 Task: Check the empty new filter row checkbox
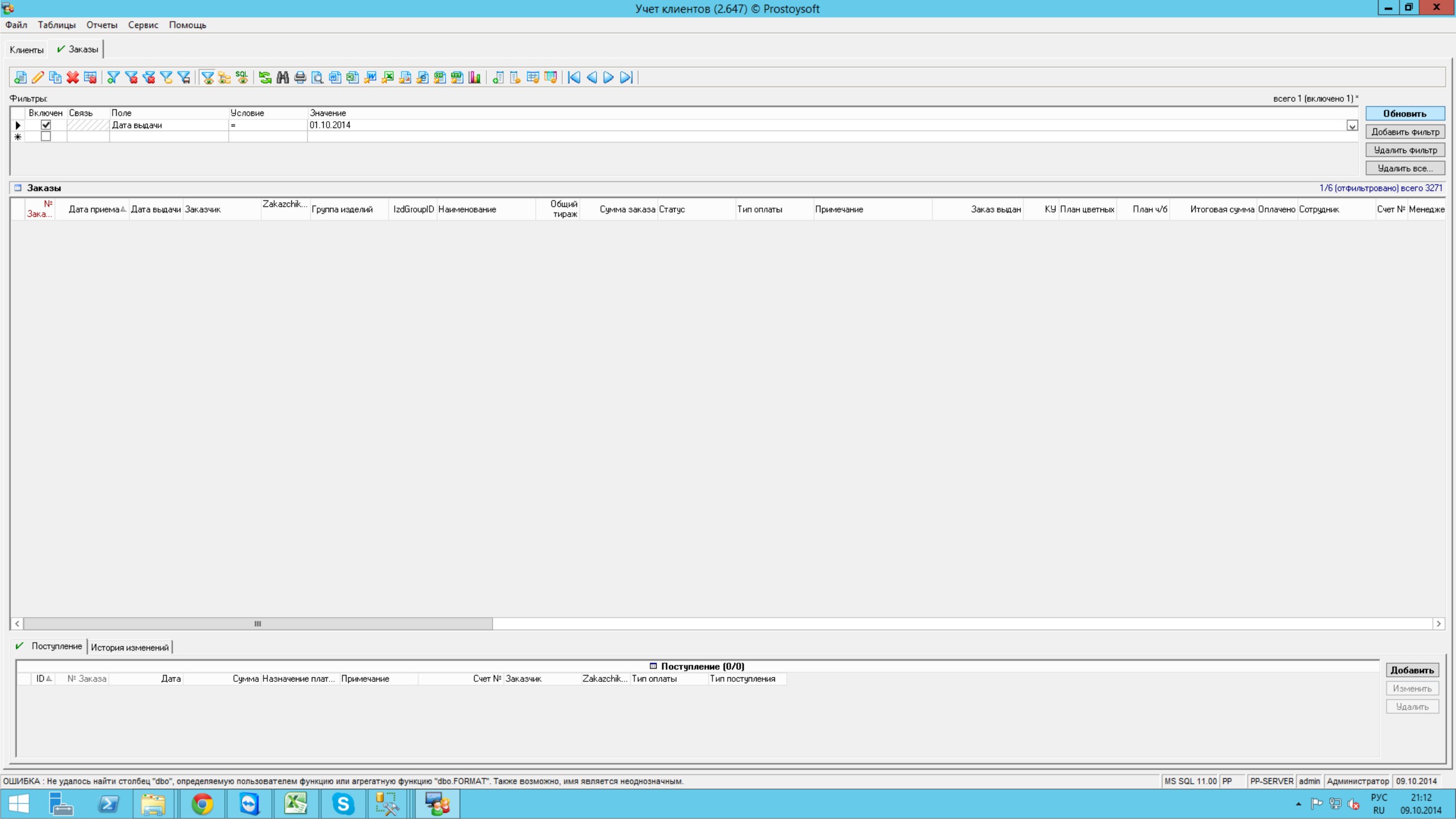(x=46, y=136)
